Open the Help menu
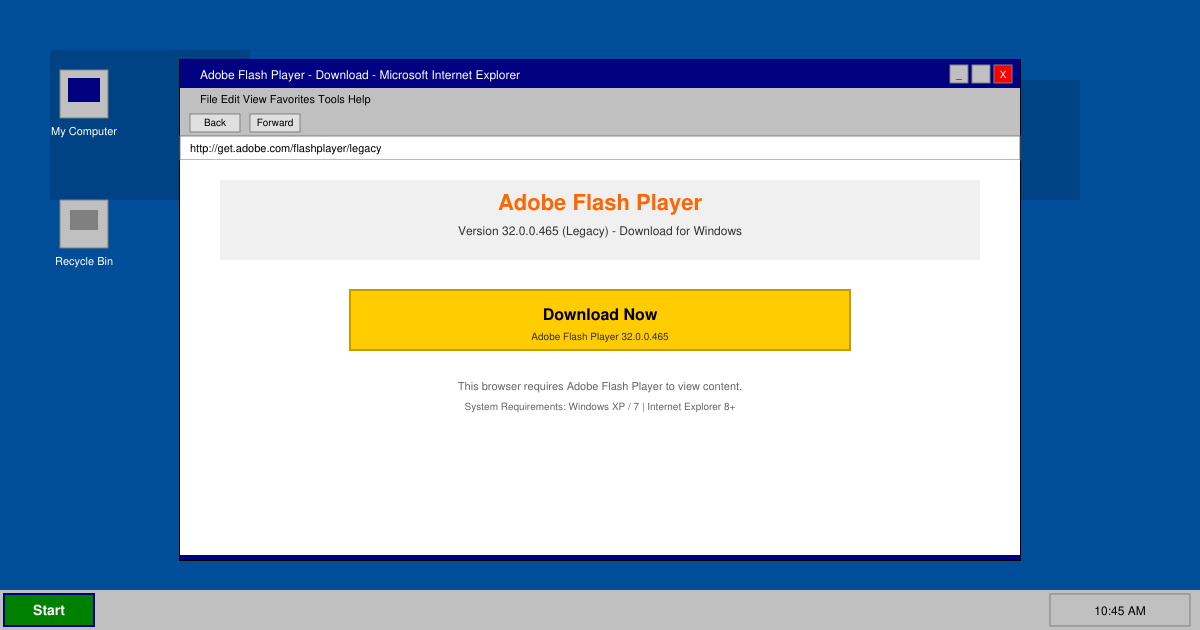Screen dimensions: 1200x630 click(359, 100)
